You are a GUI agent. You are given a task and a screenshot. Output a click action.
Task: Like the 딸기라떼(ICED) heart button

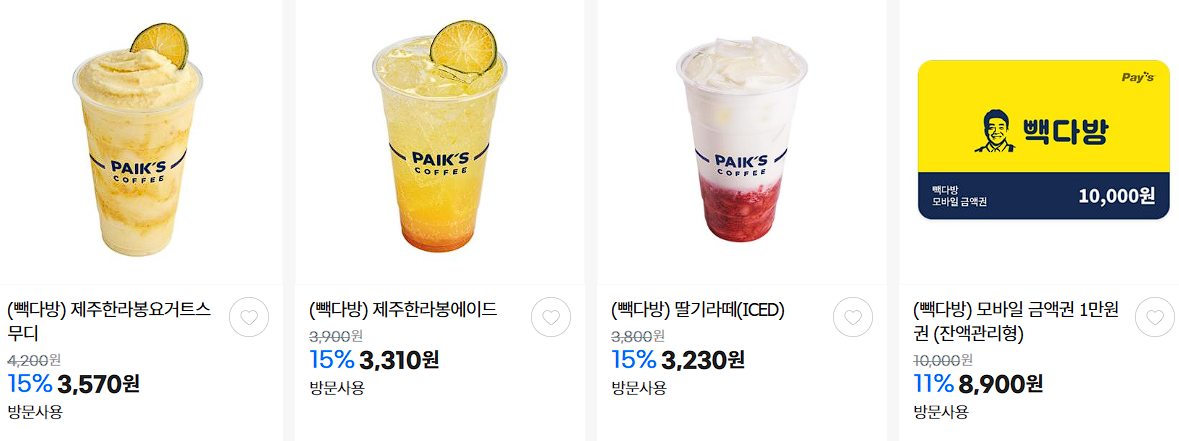(853, 317)
